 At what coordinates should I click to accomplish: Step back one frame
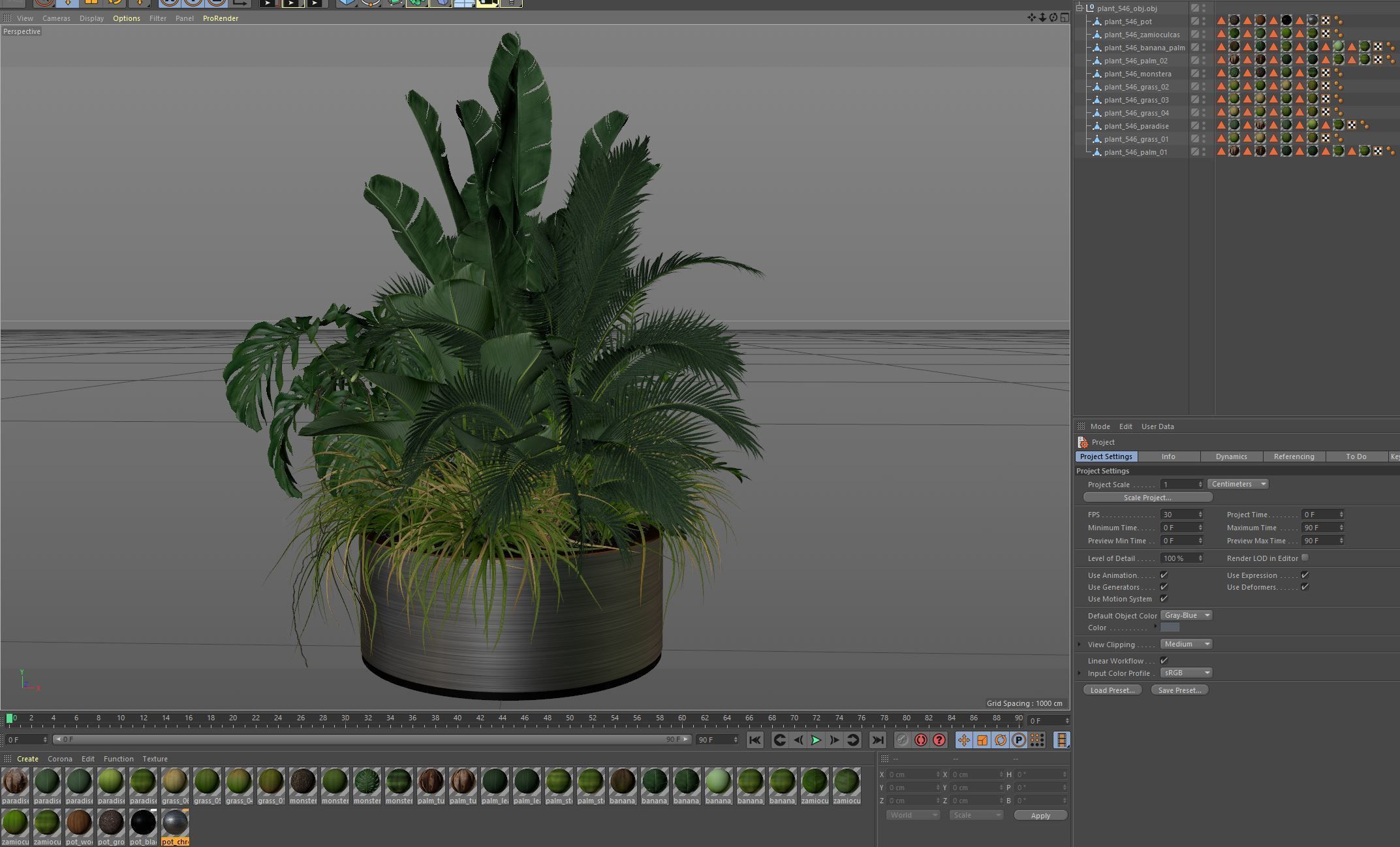tap(798, 740)
